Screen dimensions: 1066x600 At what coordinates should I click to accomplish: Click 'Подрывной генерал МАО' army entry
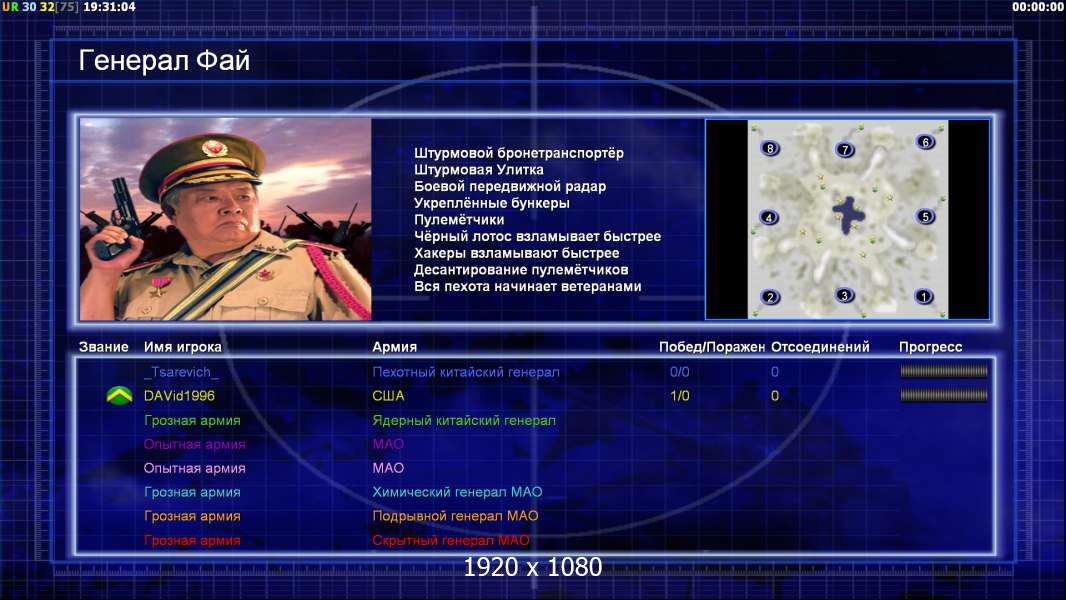455,516
